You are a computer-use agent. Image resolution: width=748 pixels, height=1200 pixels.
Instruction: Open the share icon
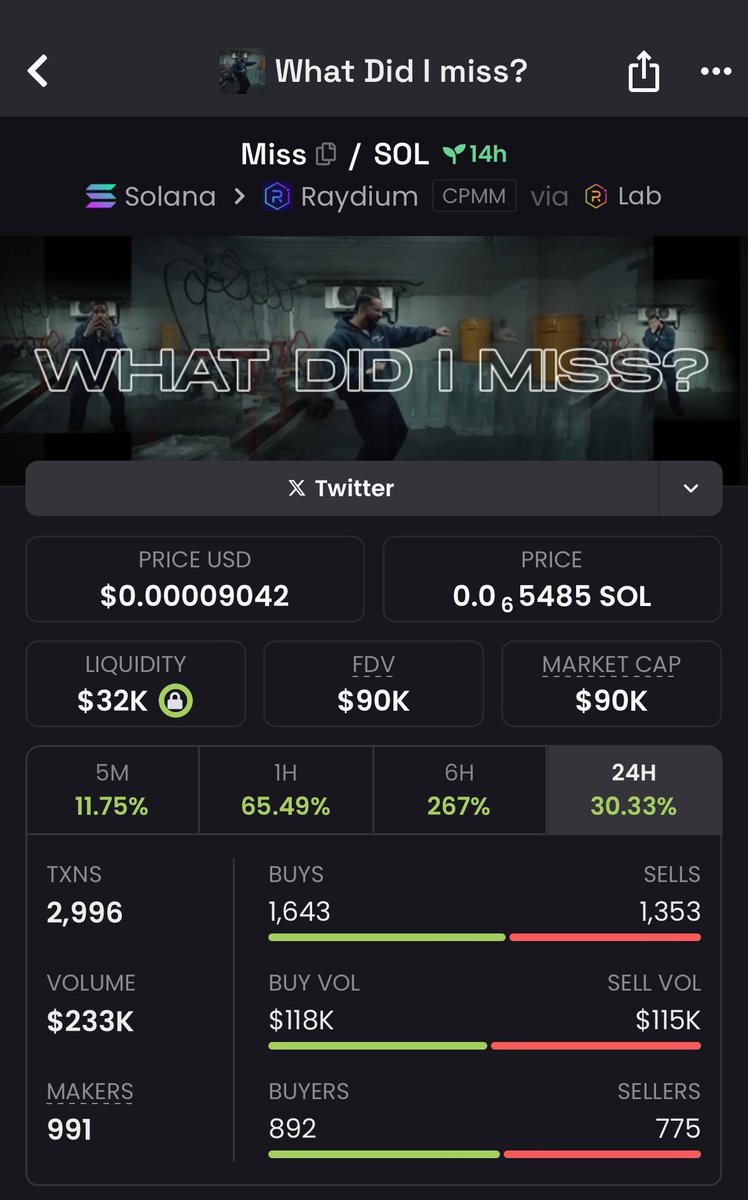pyautogui.click(x=644, y=71)
